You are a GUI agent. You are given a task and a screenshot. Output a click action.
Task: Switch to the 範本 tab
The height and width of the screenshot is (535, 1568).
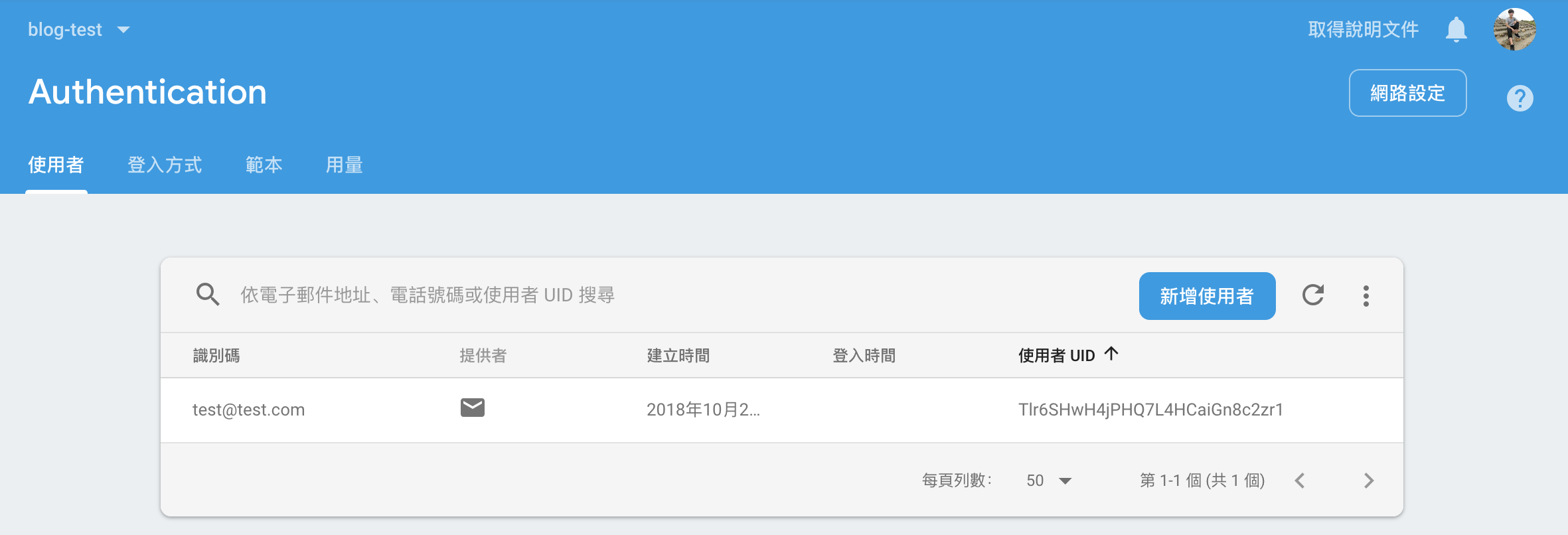coord(264,165)
